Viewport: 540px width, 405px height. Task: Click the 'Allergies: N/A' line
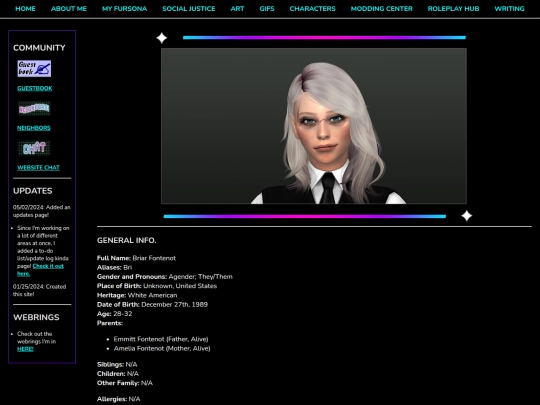coord(118,399)
